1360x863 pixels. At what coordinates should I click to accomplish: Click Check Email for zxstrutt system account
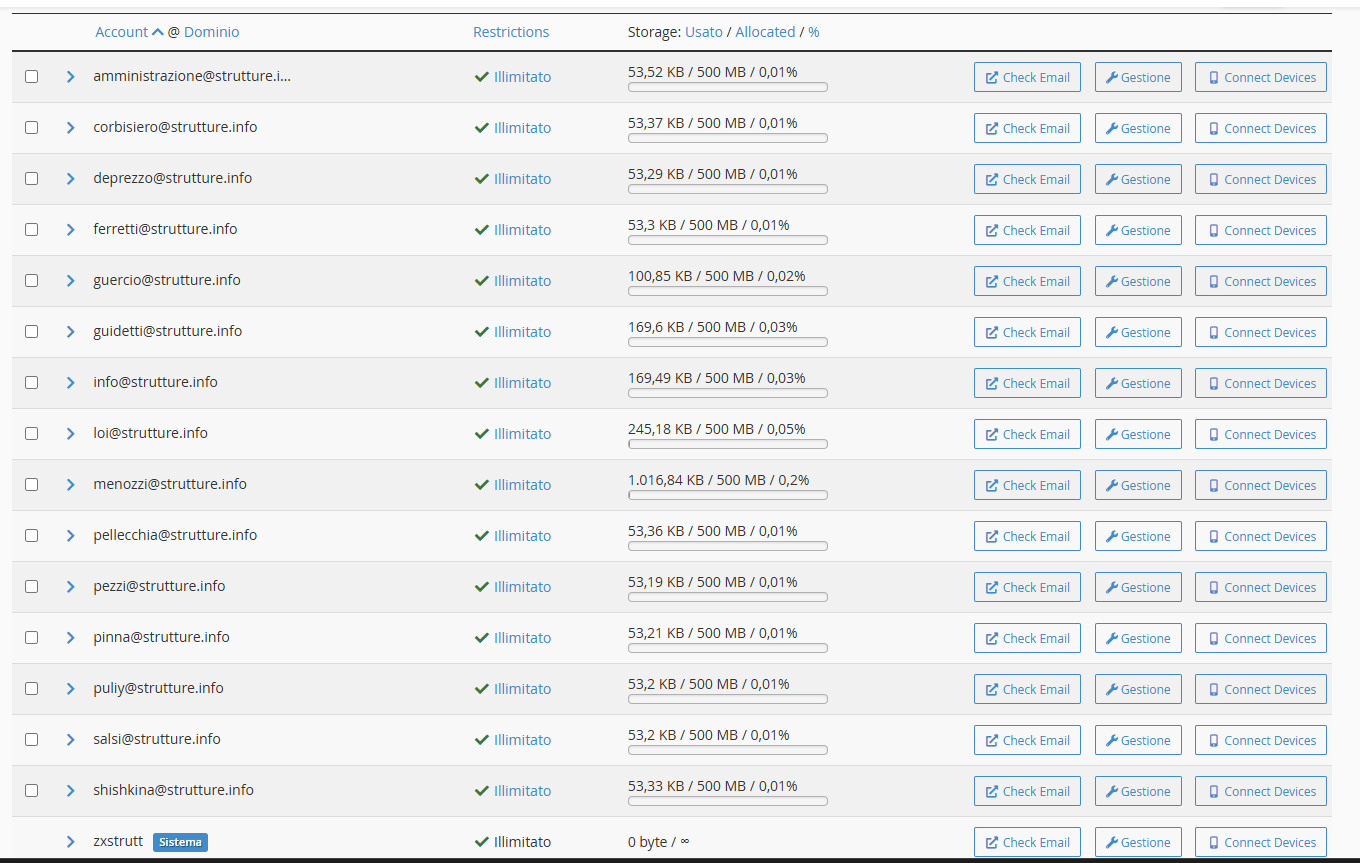point(1027,842)
